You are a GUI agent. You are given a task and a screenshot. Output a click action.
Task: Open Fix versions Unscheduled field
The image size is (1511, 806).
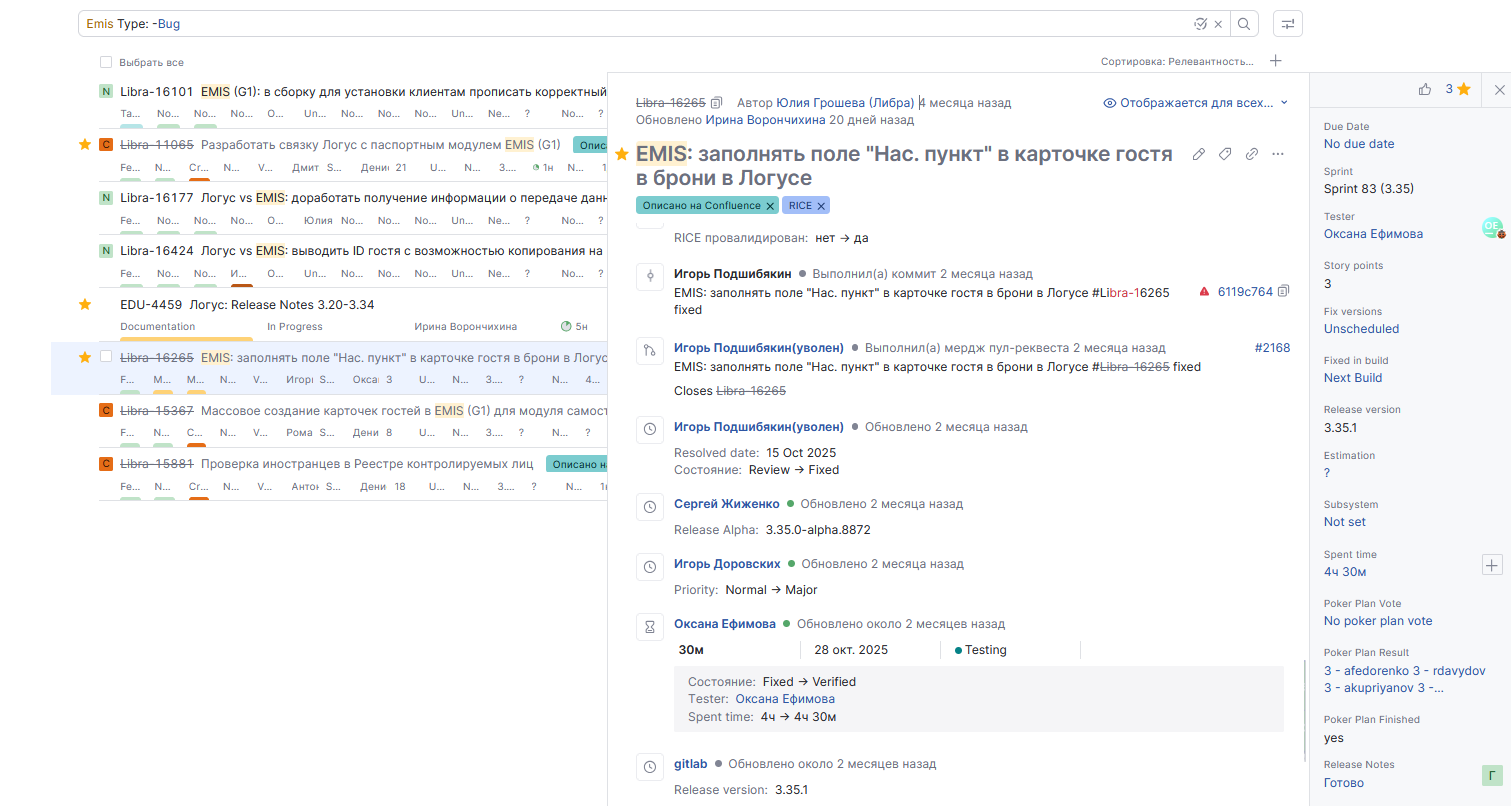pos(1361,329)
